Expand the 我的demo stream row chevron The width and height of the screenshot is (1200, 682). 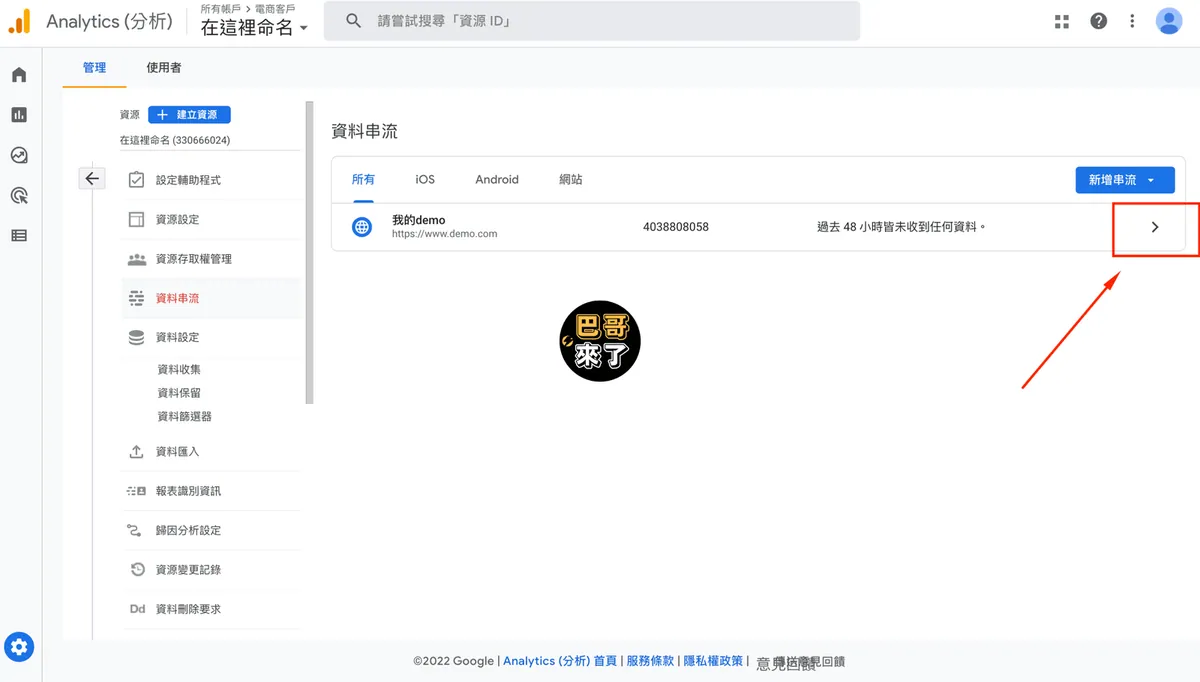(1155, 227)
